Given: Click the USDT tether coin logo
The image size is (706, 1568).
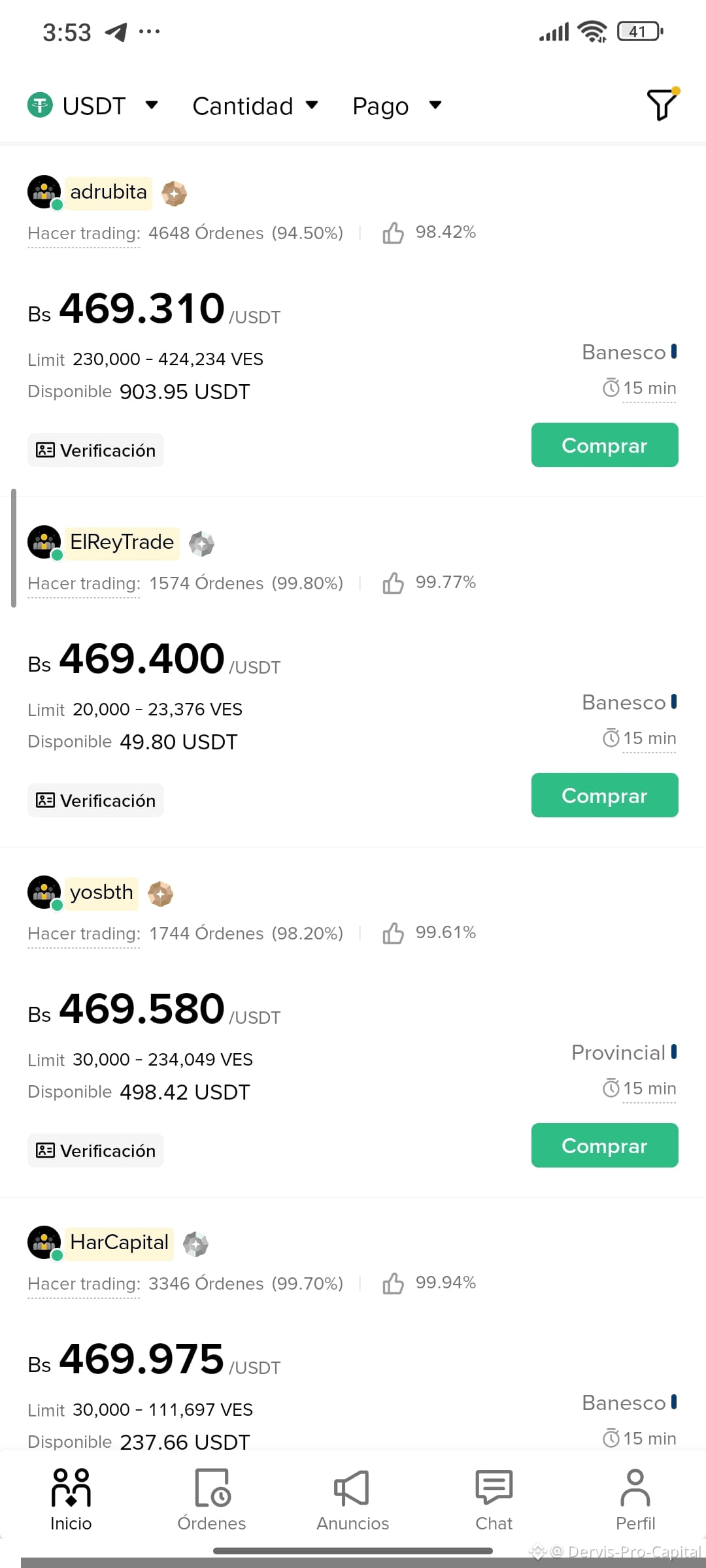Looking at the screenshot, I should 41,105.
